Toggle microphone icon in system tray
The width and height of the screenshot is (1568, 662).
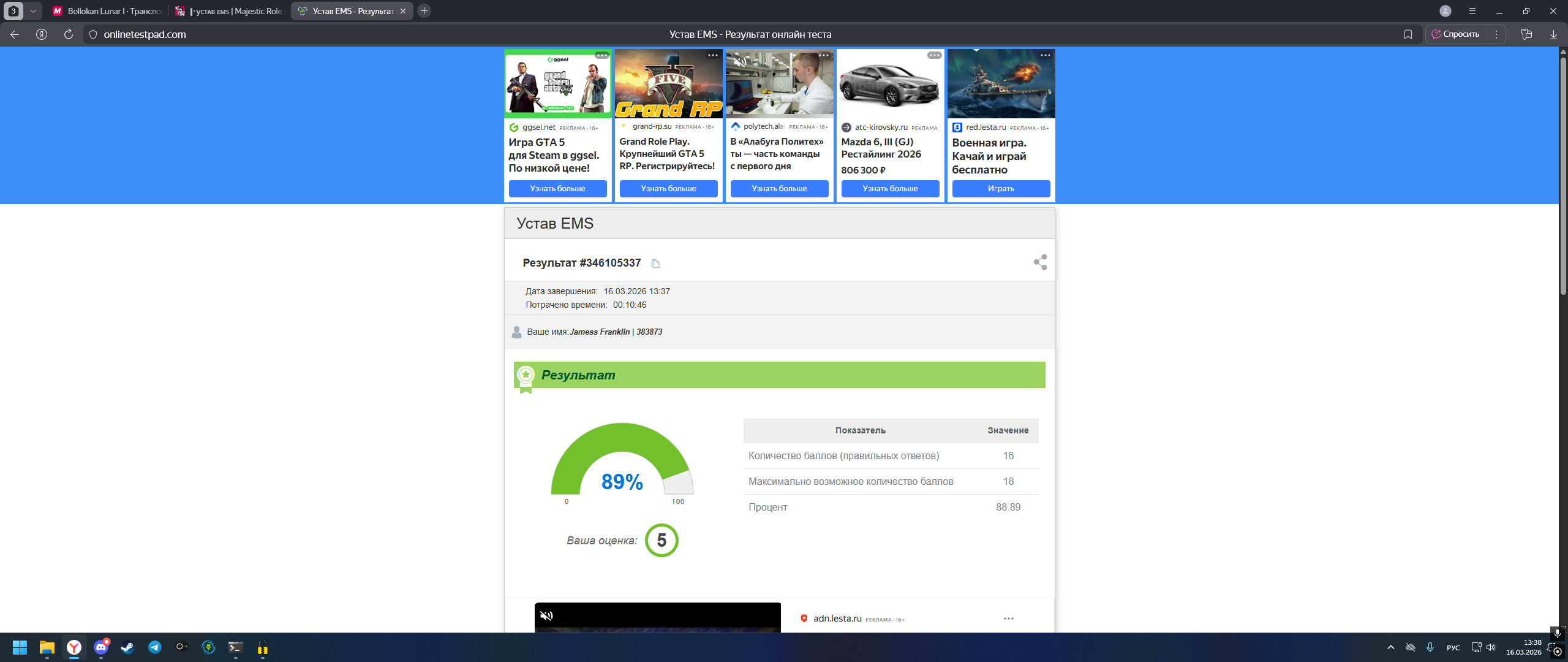click(x=1430, y=647)
